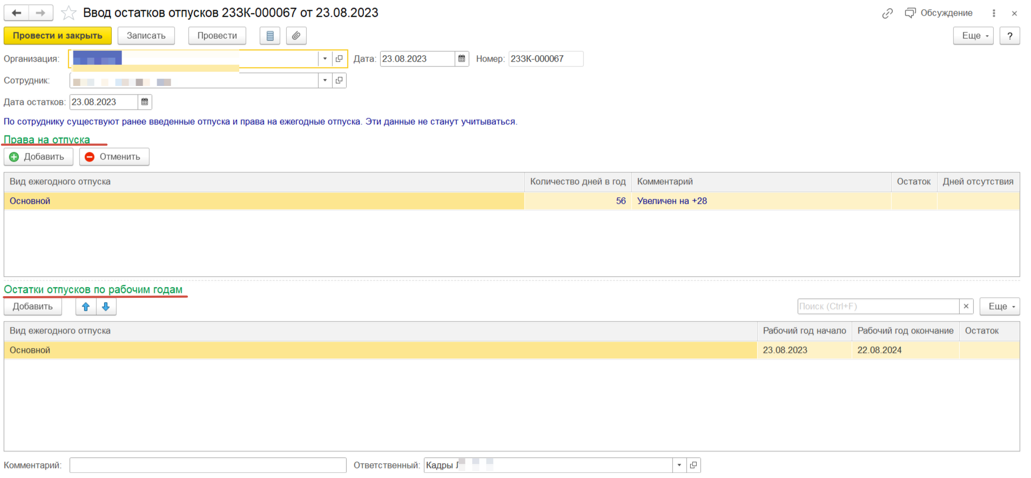Click the back navigation arrow
The image size is (1031, 478).
coord(17,13)
